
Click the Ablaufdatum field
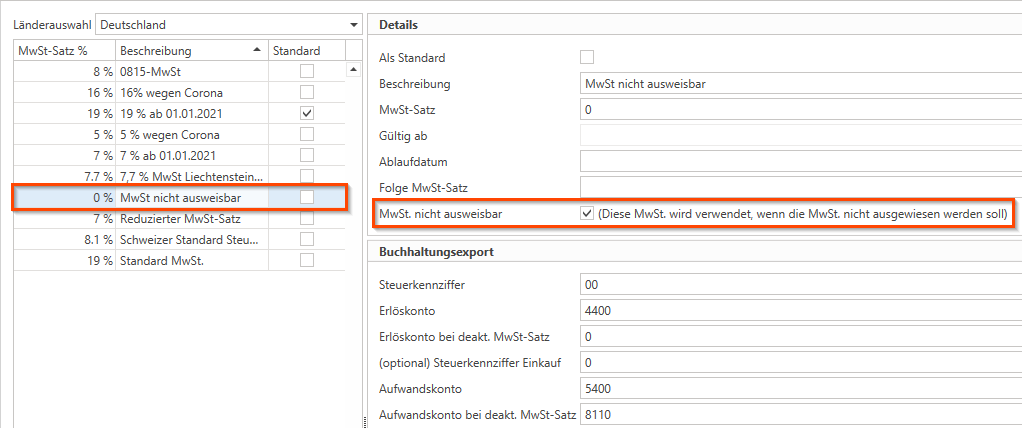(x=800, y=161)
